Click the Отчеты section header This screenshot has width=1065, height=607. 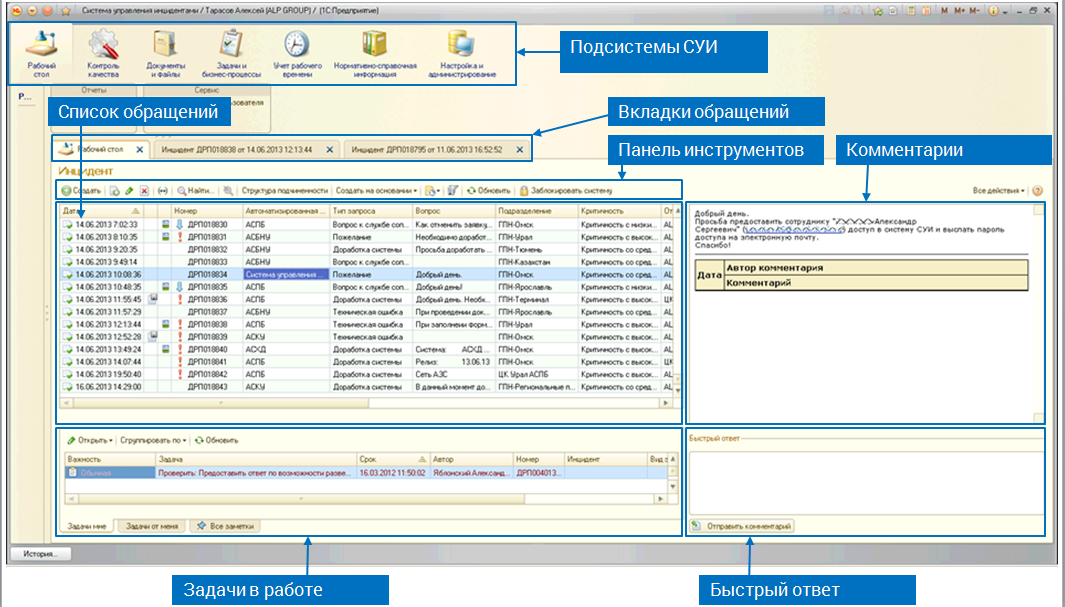coord(94,90)
